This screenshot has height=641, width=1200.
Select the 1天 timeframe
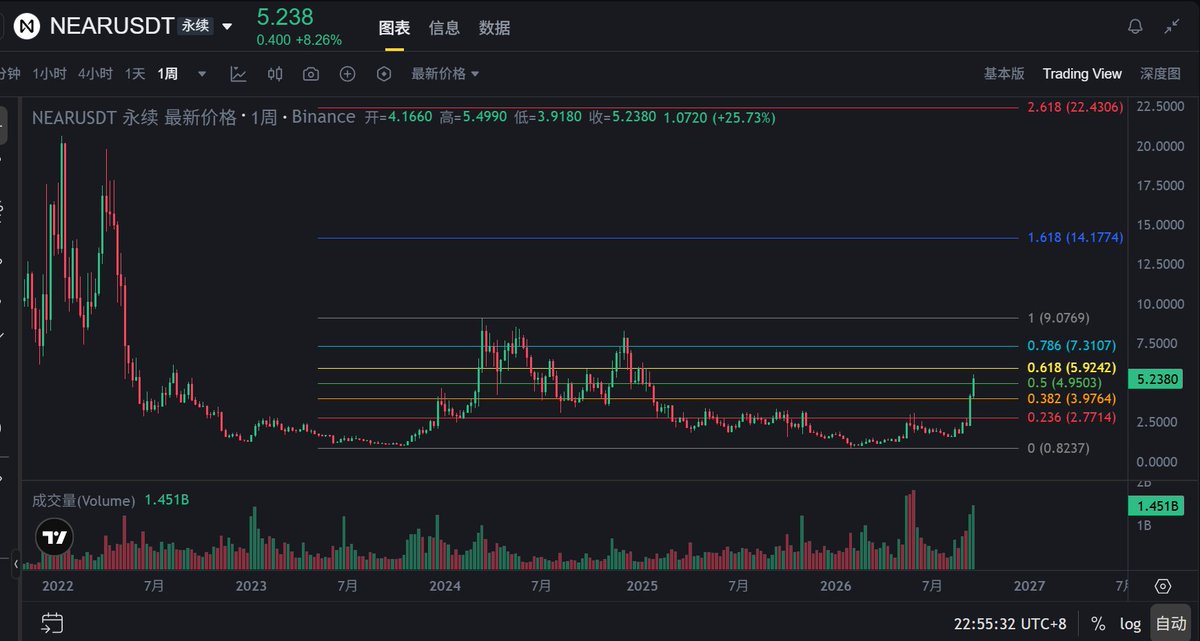click(x=135, y=73)
